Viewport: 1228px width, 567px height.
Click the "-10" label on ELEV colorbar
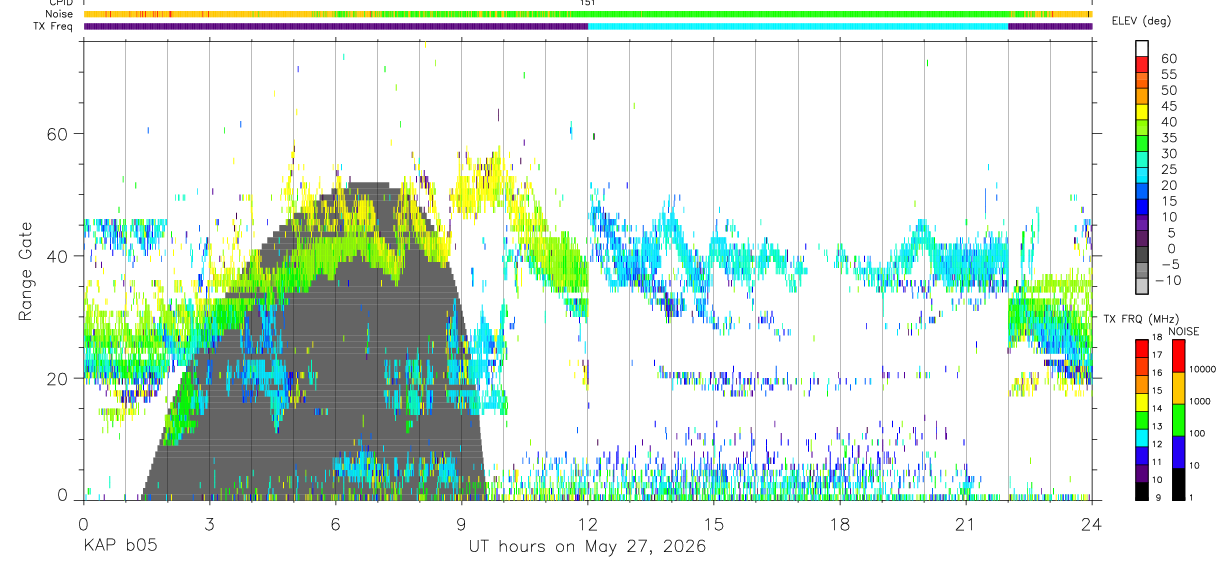click(x=1168, y=280)
